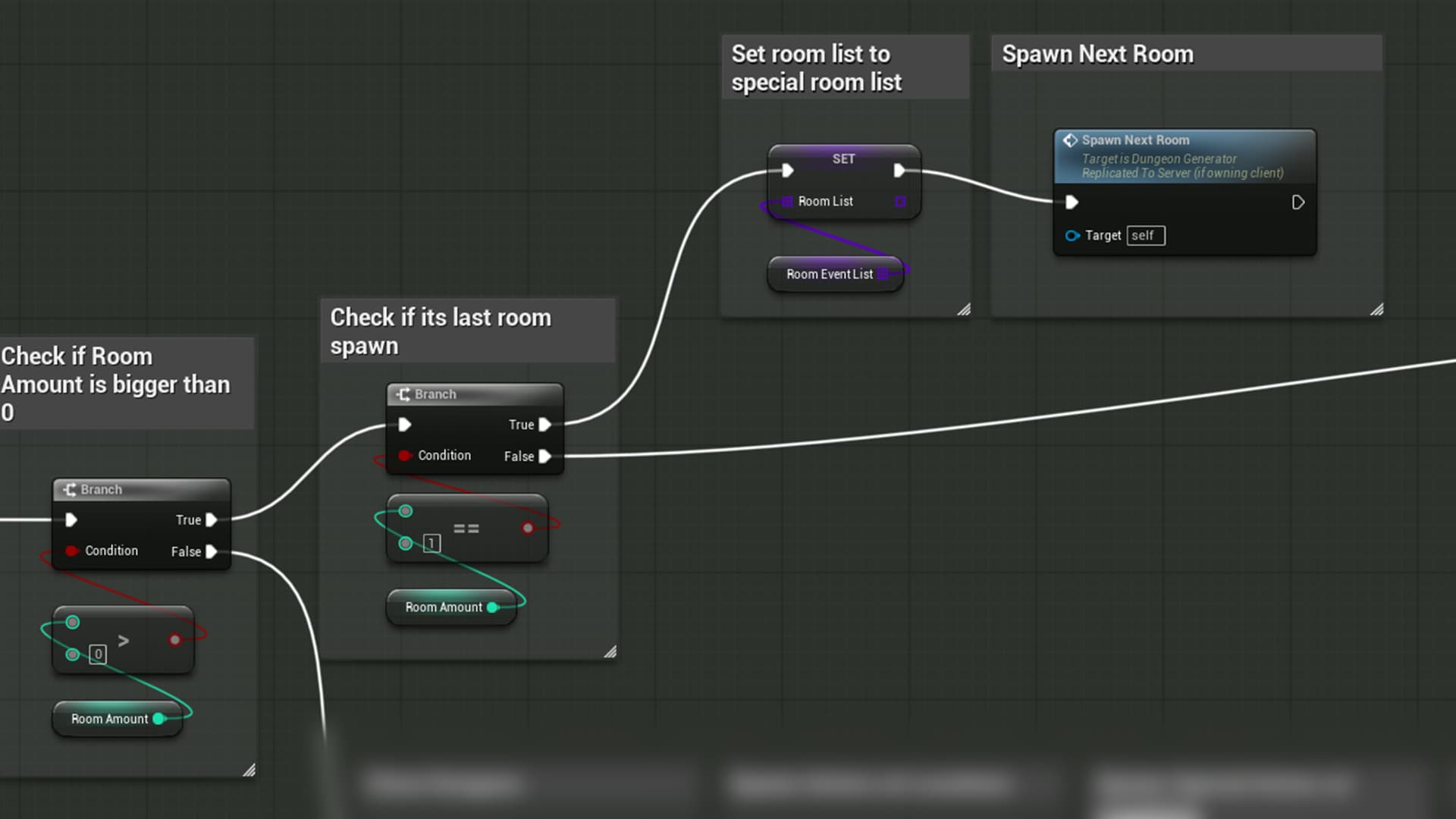
Task: Click resize handle of Room Amount comment box
Action: click(x=249, y=770)
